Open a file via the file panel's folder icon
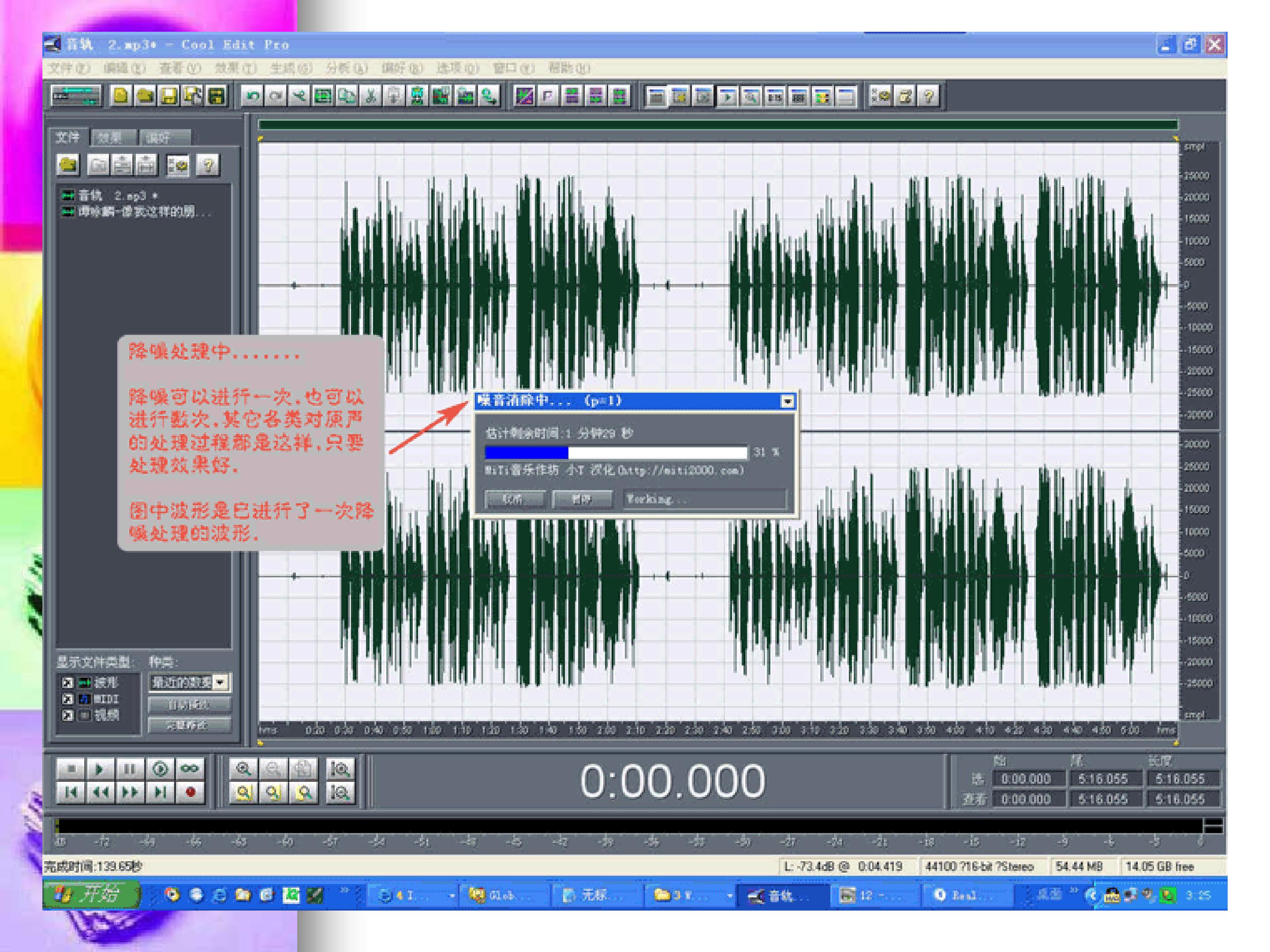Image resolution: width=1270 pixels, height=952 pixels. tap(68, 165)
